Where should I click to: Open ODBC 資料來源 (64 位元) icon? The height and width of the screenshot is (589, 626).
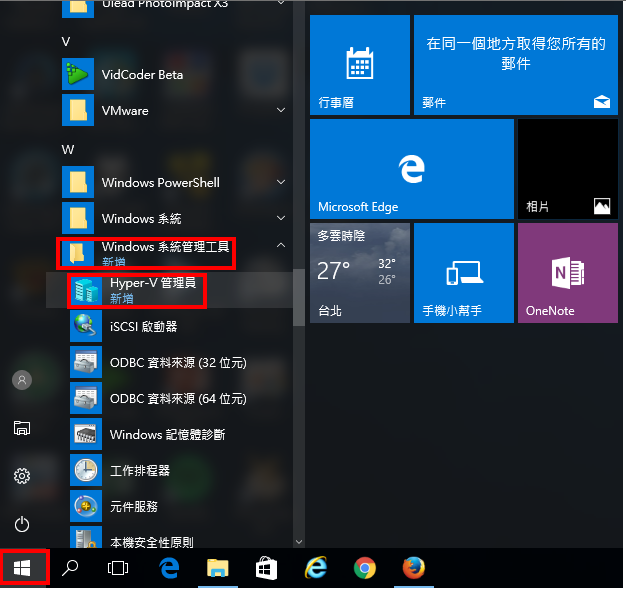coord(86,398)
